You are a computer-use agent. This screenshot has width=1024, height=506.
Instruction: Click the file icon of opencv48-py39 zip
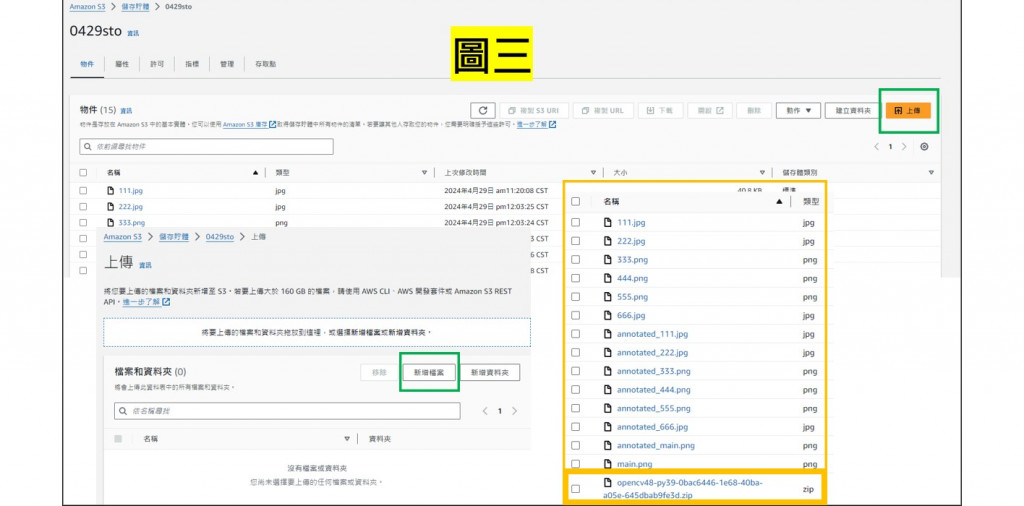pos(608,484)
